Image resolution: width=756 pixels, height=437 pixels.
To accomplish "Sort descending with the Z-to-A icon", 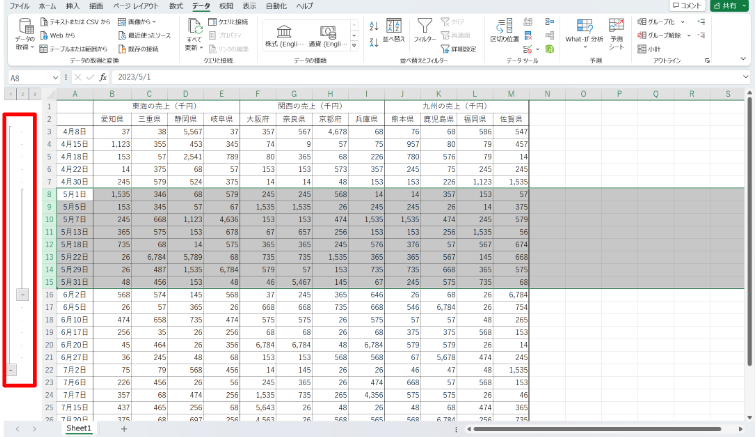I will click(374, 42).
